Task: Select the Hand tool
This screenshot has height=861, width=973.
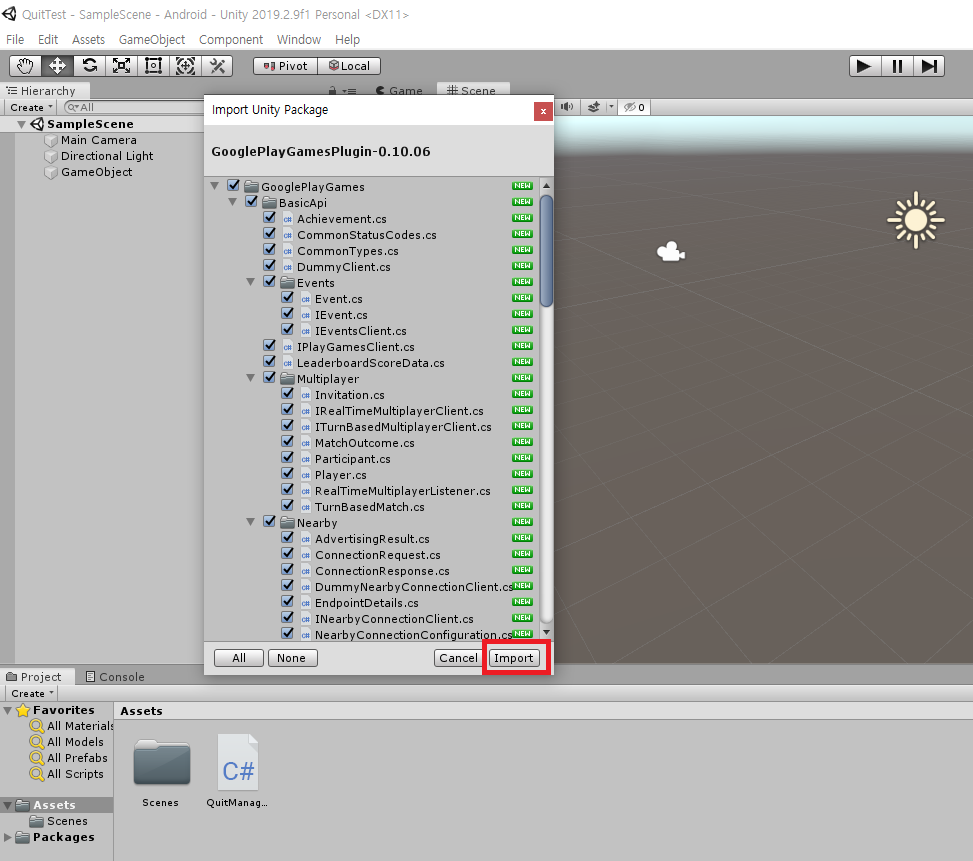Action: tap(25, 66)
